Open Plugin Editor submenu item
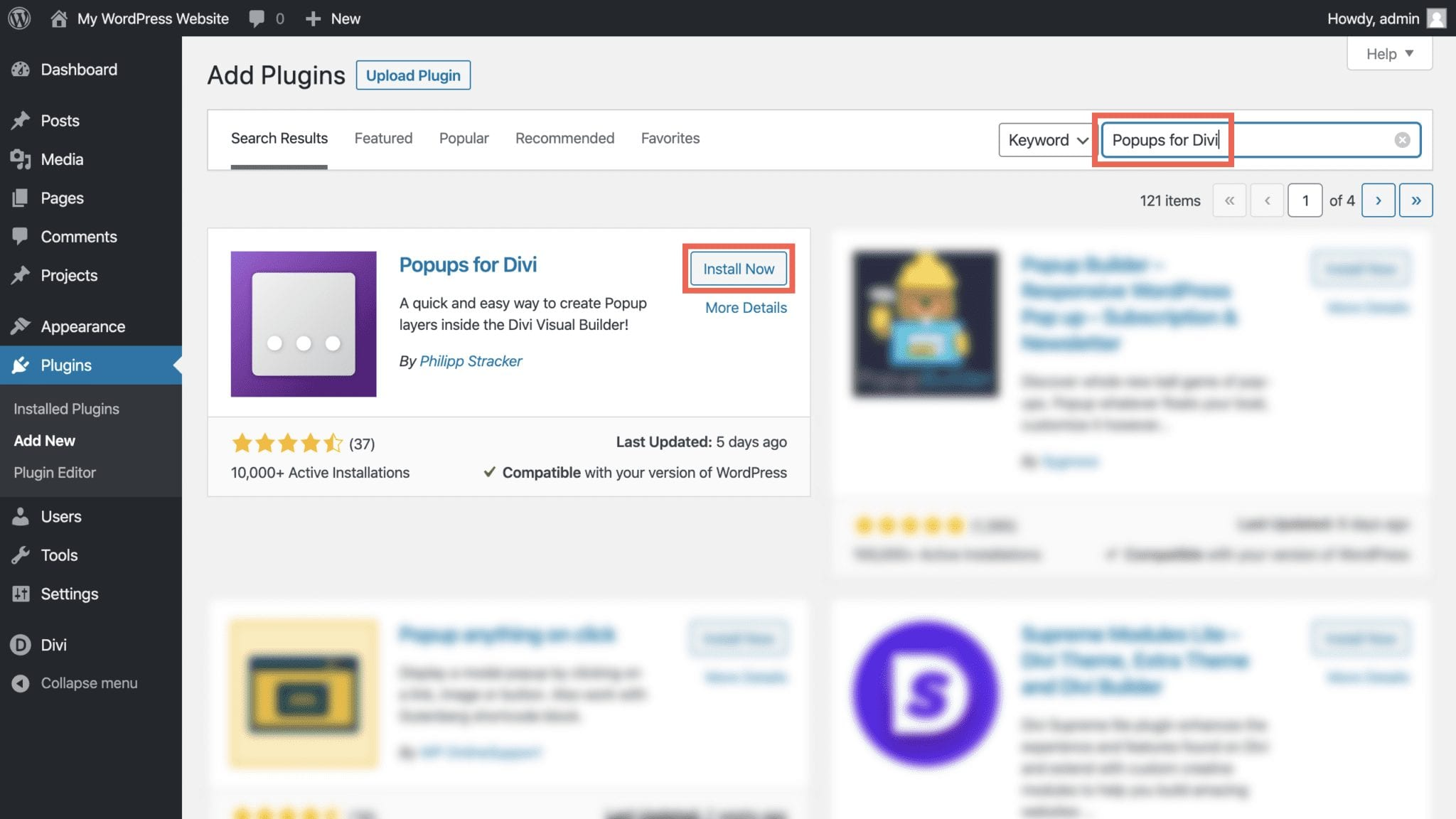Screen dimensions: 1456x819 tap(54, 473)
